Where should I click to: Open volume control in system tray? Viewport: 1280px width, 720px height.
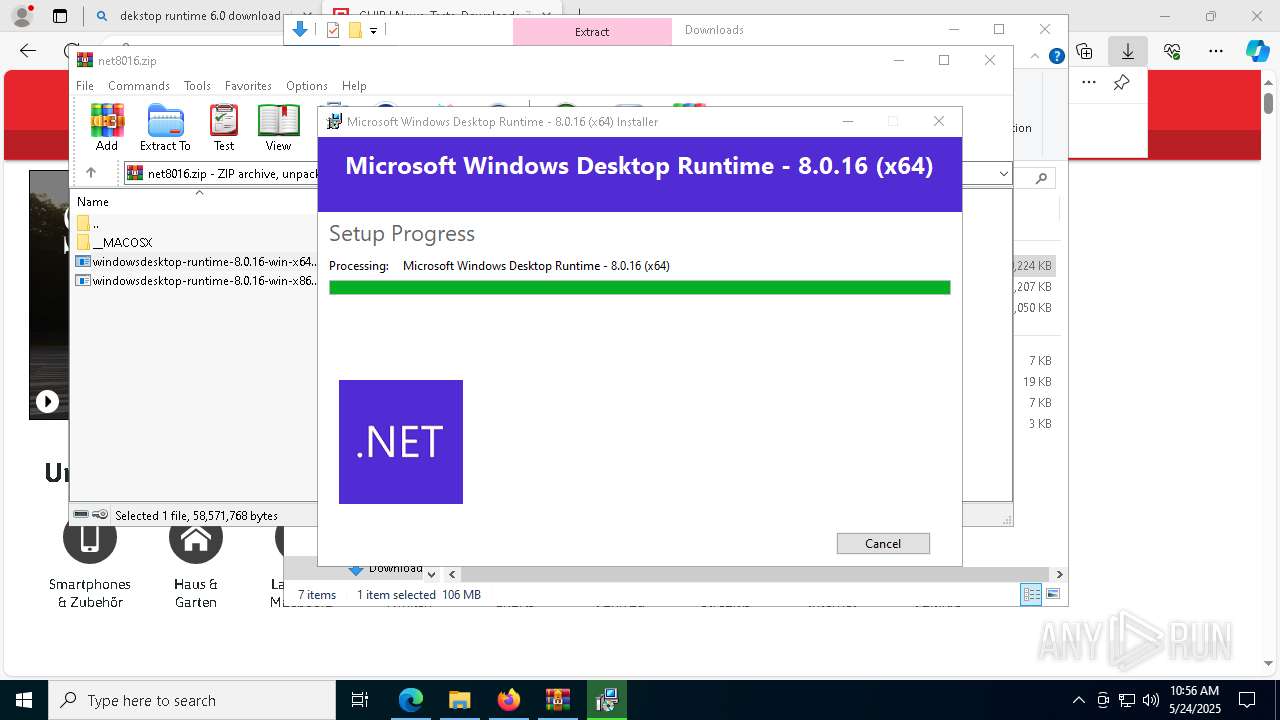[1151, 700]
